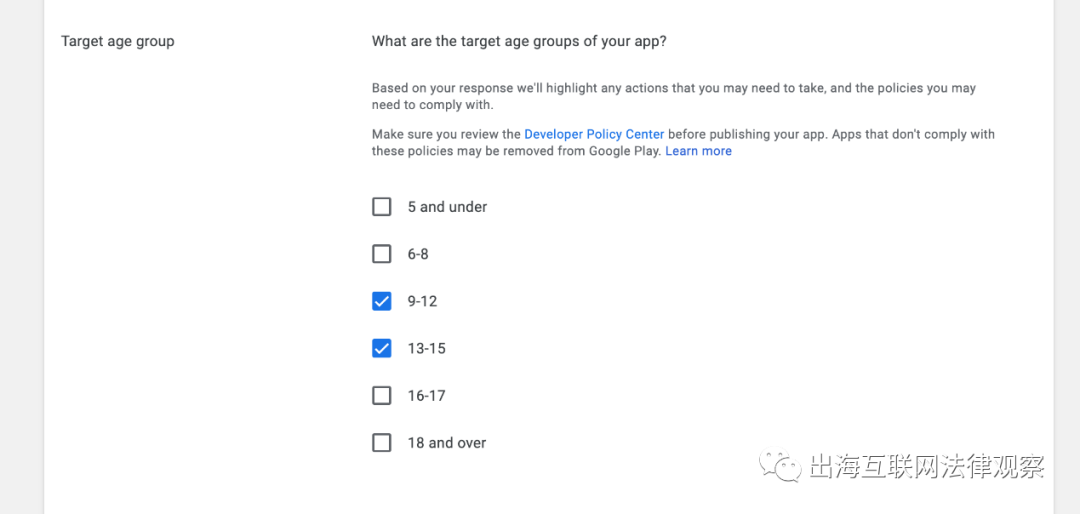
Task: Click the '9-12' option label text
Action: 422,301
